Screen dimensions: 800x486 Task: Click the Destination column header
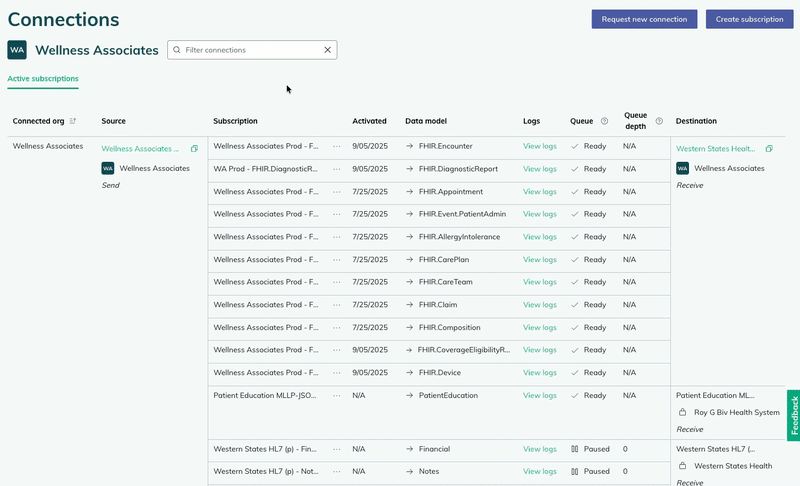(x=696, y=121)
